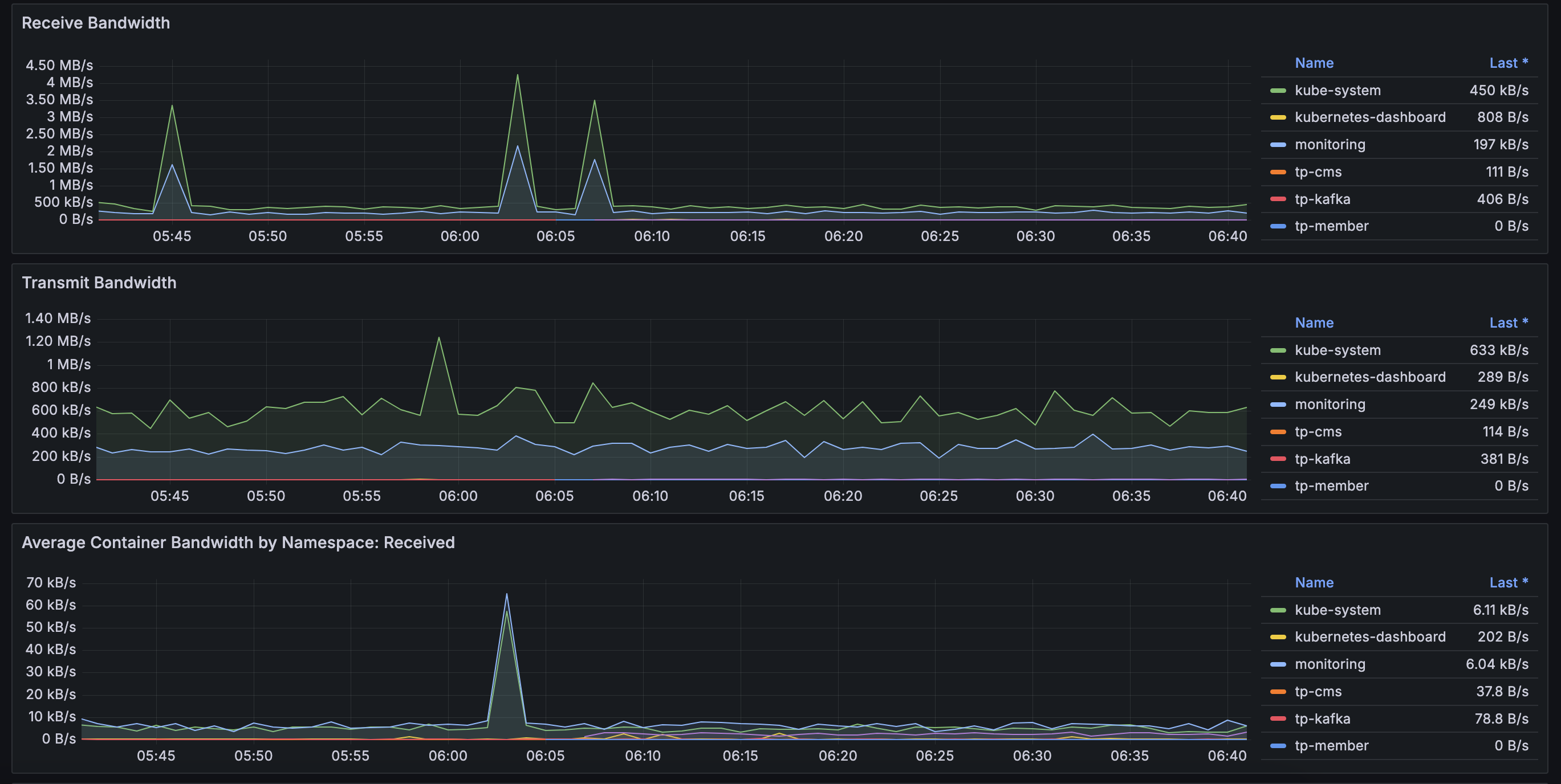Toggle kube-system series in Transmit Bandwidth legend
Screen dimensions: 1561x784
pos(1338,350)
